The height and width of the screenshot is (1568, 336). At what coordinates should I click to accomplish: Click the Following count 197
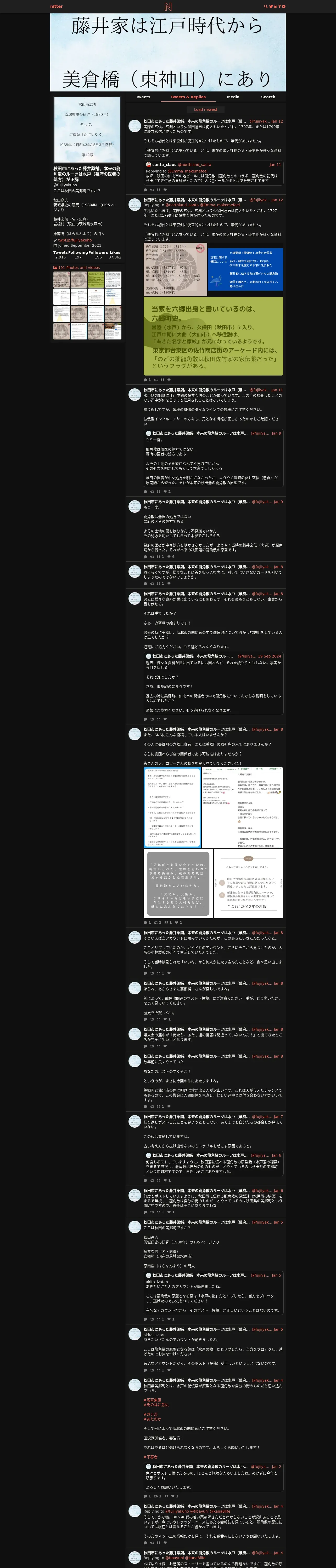coord(78,257)
